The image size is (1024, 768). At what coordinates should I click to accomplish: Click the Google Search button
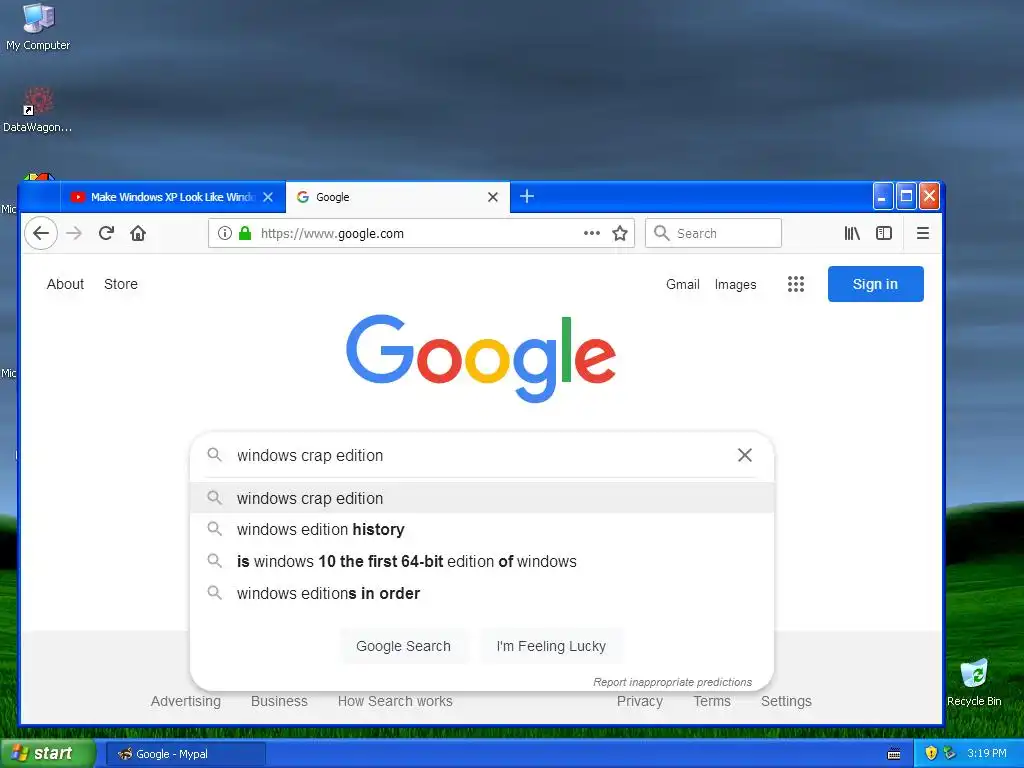click(404, 646)
